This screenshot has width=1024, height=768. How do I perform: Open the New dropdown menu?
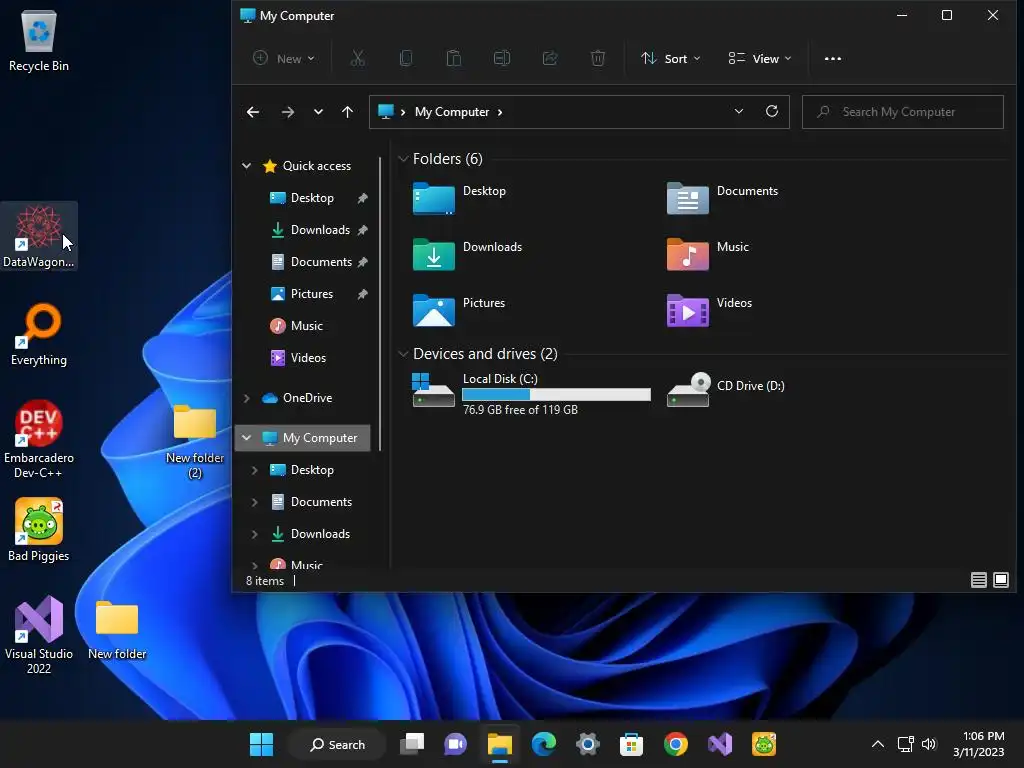click(x=284, y=59)
